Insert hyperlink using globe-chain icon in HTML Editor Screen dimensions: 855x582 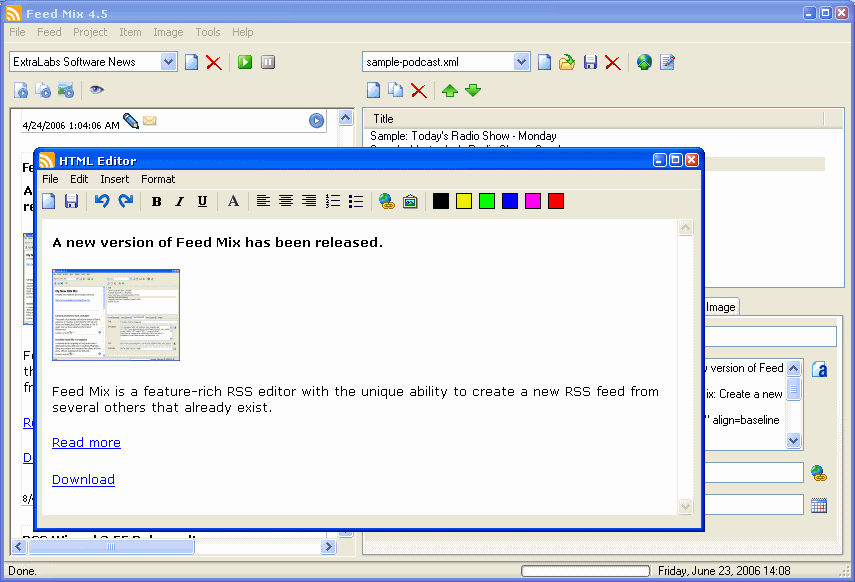(x=387, y=201)
